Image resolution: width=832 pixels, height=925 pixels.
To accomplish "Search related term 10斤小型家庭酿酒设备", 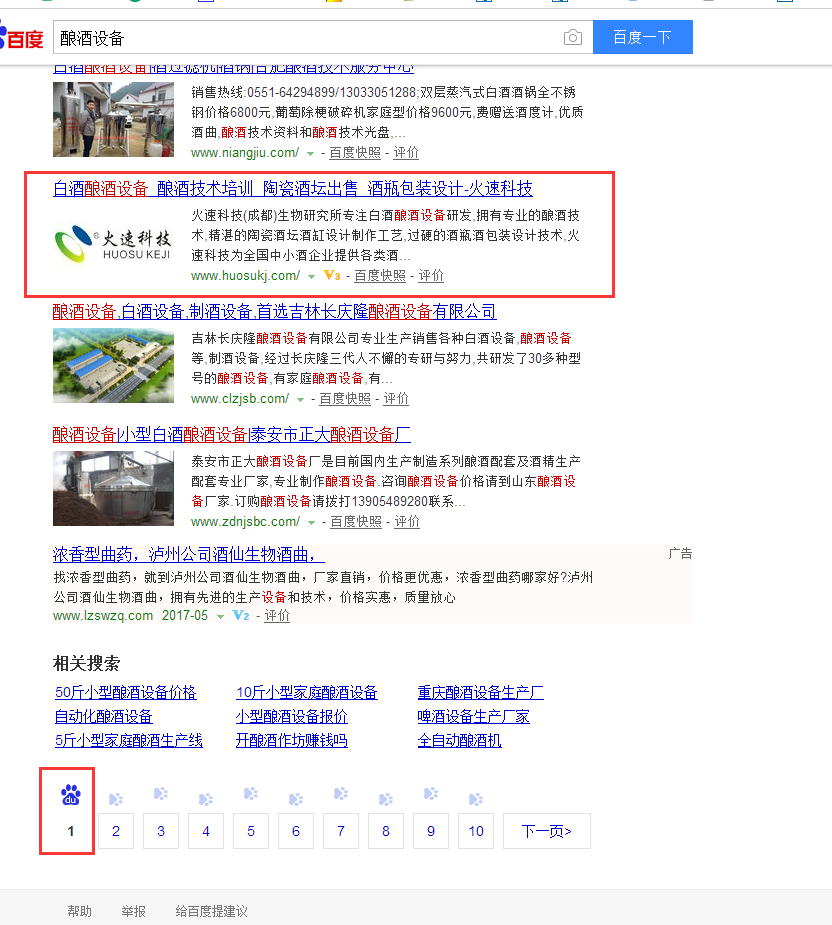I will (307, 692).
